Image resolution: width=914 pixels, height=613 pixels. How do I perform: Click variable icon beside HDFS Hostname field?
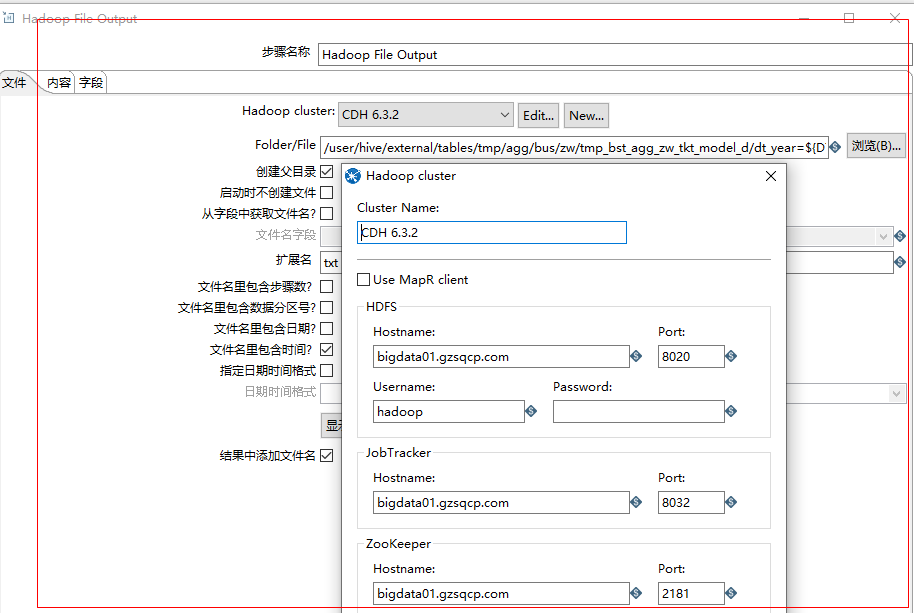[x=636, y=356]
